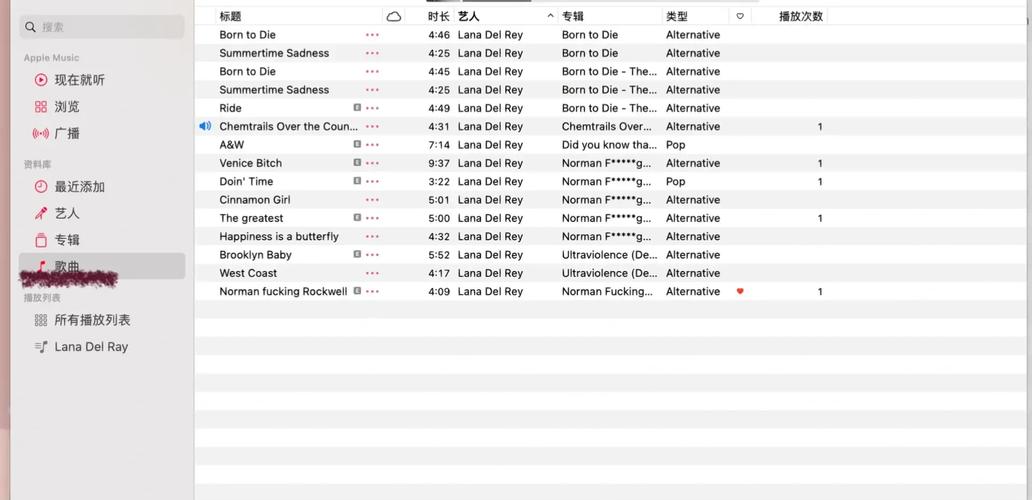Select the song title A&W
The width and height of the screenshot is (1032, 500).
tap(232, 145)
